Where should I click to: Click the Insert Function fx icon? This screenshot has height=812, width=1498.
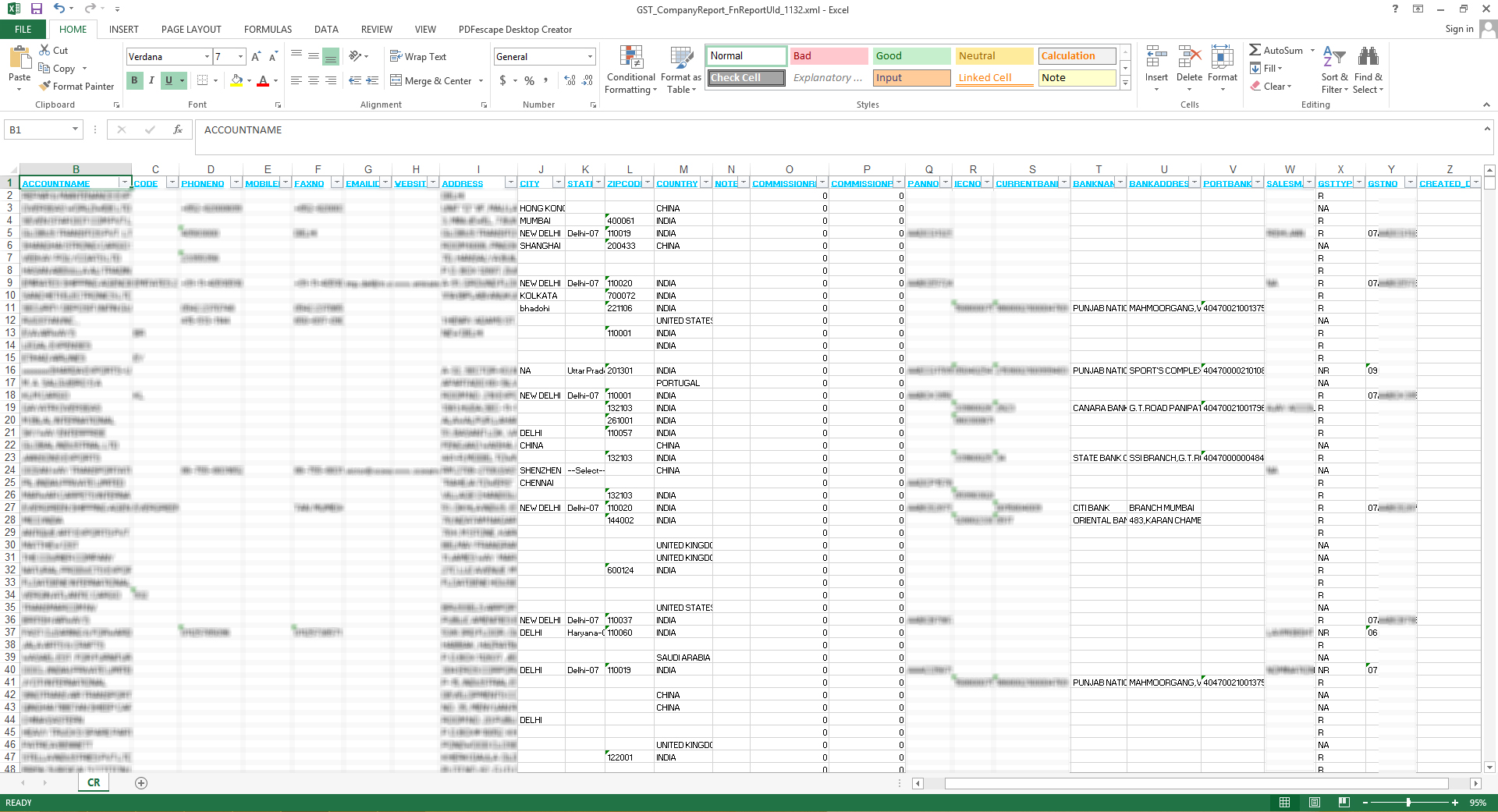pos(178,129)
